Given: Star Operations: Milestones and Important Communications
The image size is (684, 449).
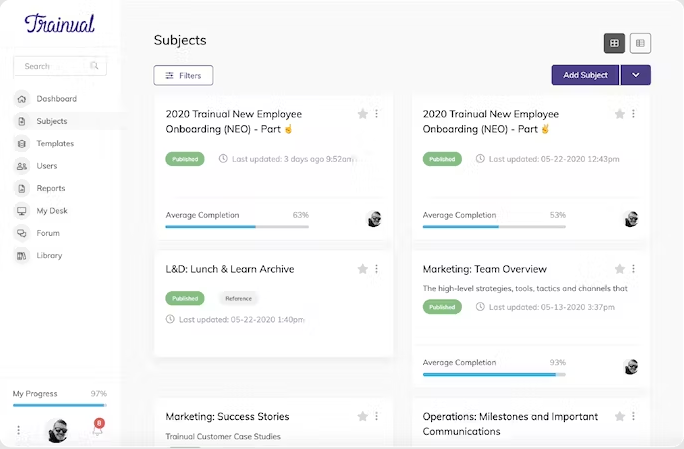Looking at the screenshot, I should coord(619,416).
